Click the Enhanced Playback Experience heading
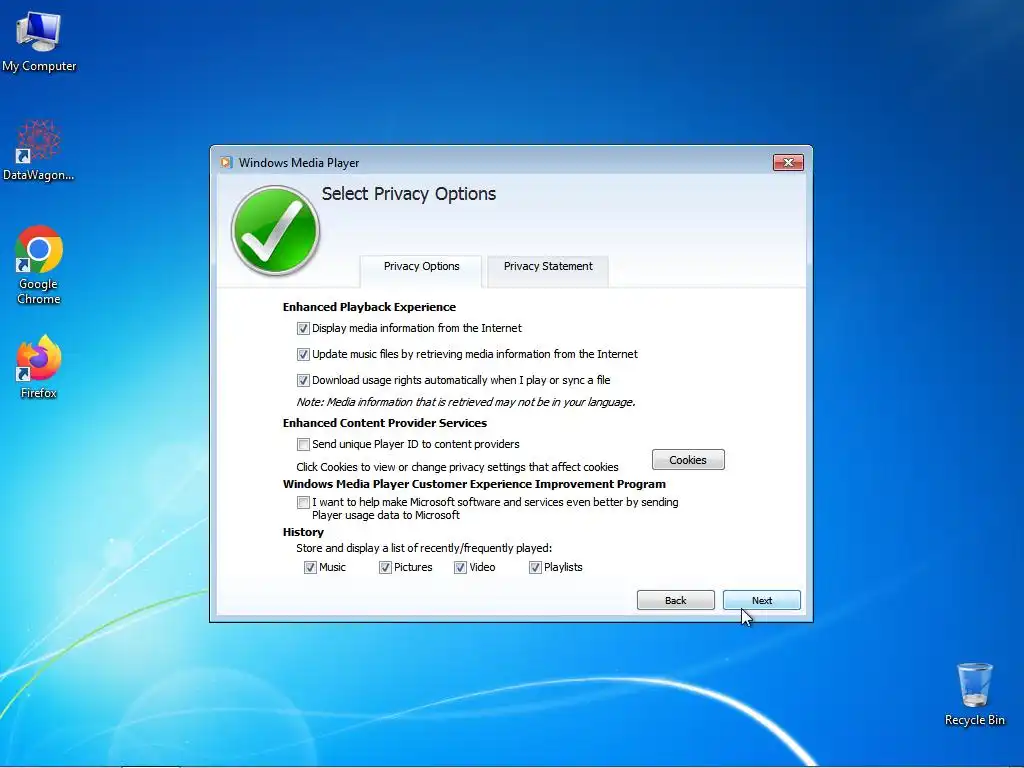 click(x=369, y=307)
